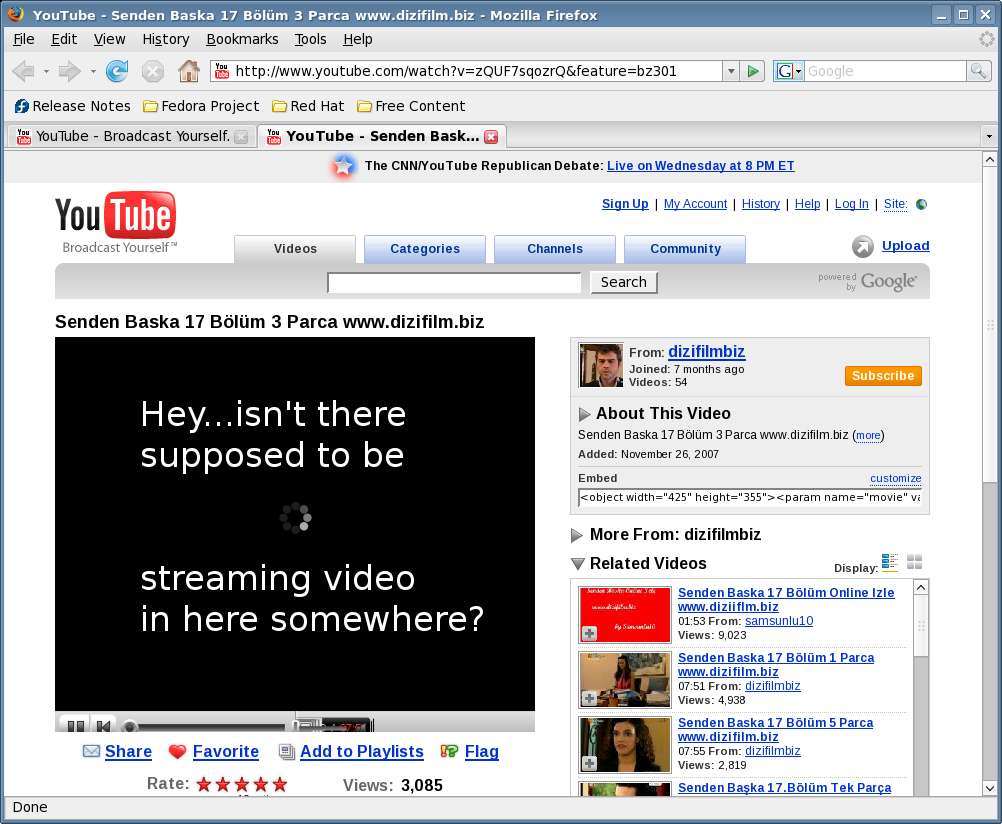
Task: Rate the video with the fifth star
Action: pos(280,784)
